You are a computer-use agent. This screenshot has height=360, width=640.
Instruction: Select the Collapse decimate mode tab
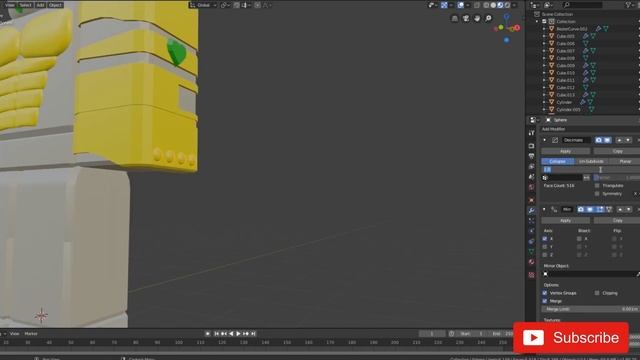click(558, 161)
